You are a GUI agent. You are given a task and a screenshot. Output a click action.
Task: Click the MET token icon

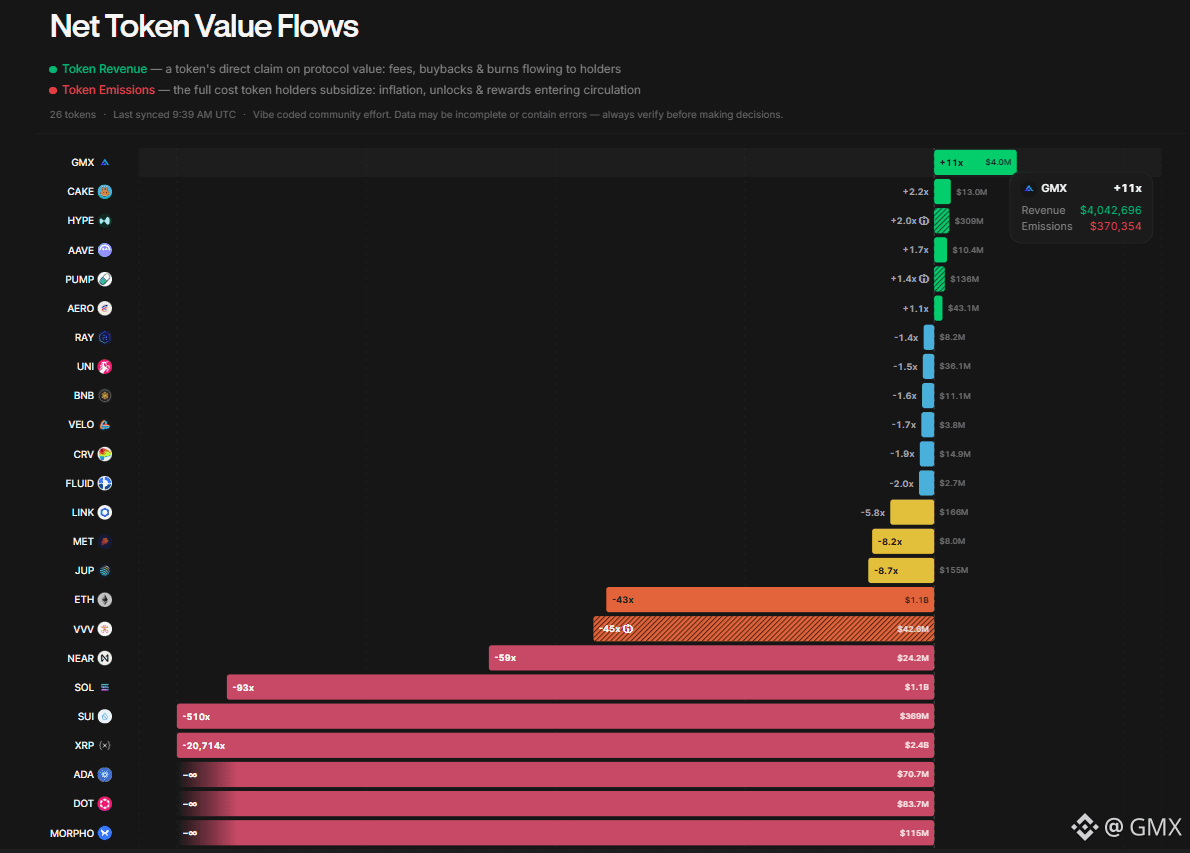pyautogui.click(x=105, y=541)
